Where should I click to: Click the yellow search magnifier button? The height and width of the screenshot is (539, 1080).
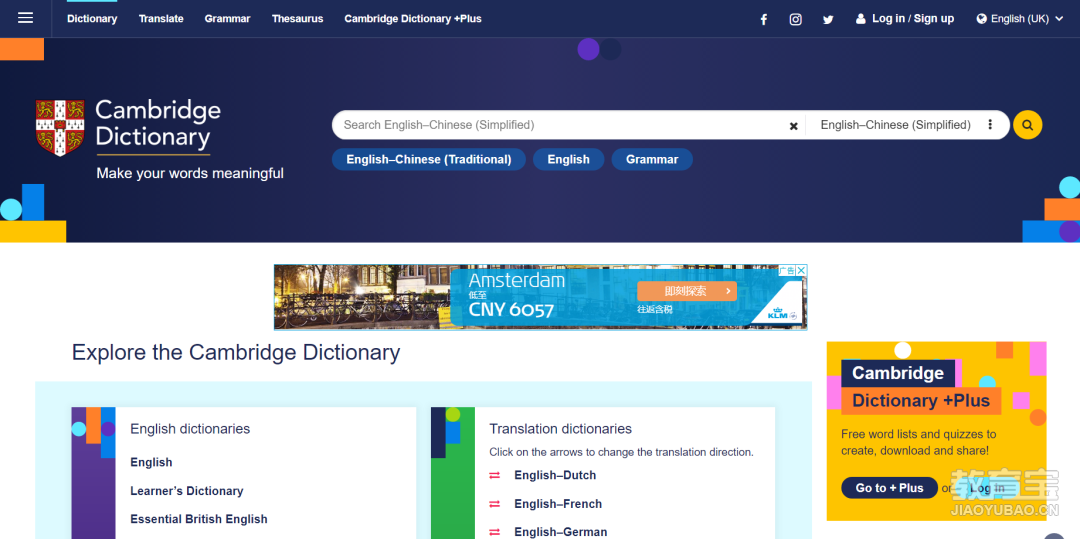pos(1028,125)
